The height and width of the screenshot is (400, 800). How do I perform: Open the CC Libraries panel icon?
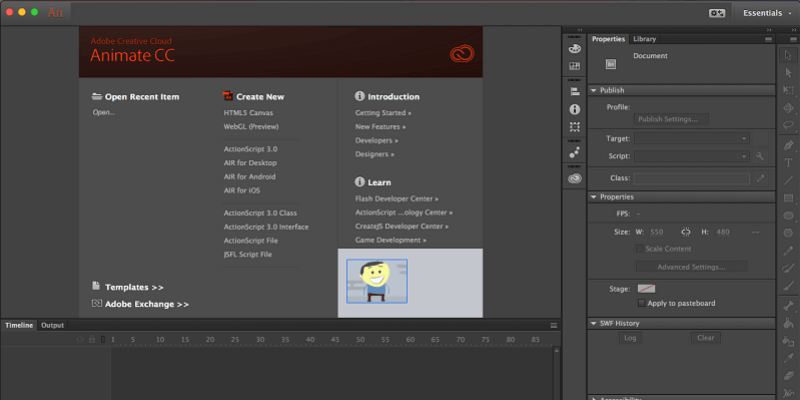pyautogui.click(x=574, y=178)
